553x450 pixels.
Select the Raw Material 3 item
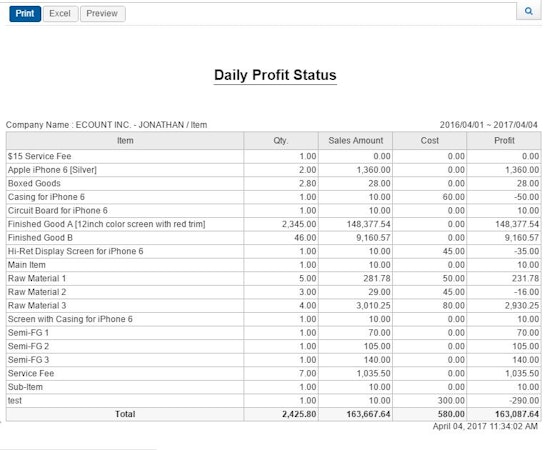[37, 306]
